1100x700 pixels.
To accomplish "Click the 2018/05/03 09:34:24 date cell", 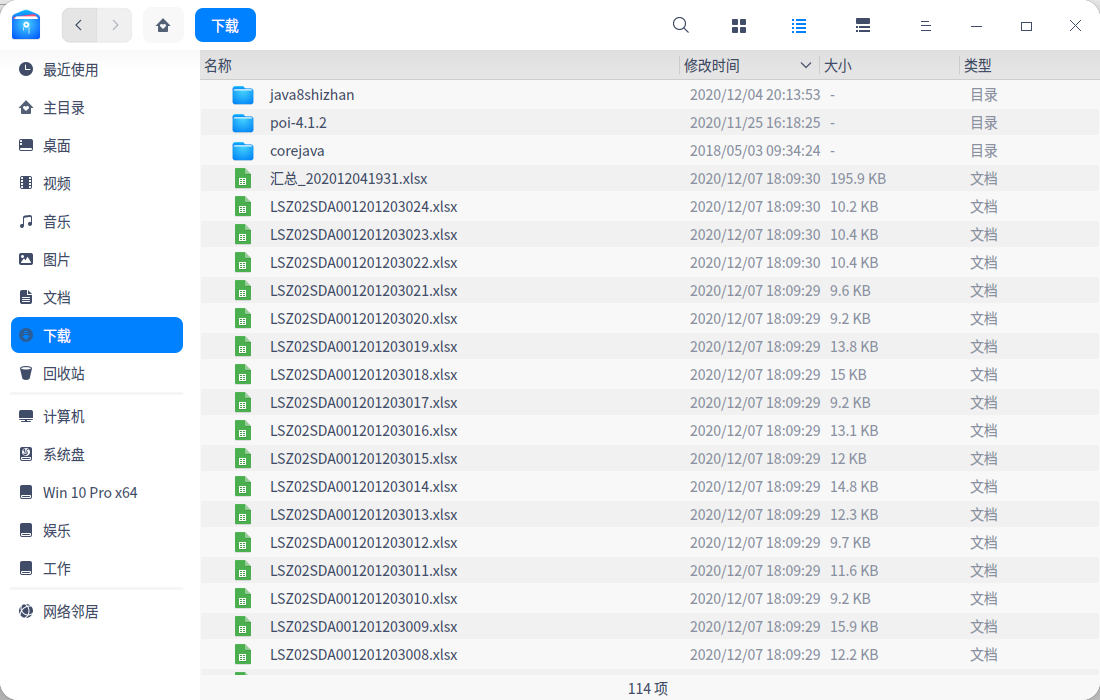I will pyautogui.click(x=755, y=151).
